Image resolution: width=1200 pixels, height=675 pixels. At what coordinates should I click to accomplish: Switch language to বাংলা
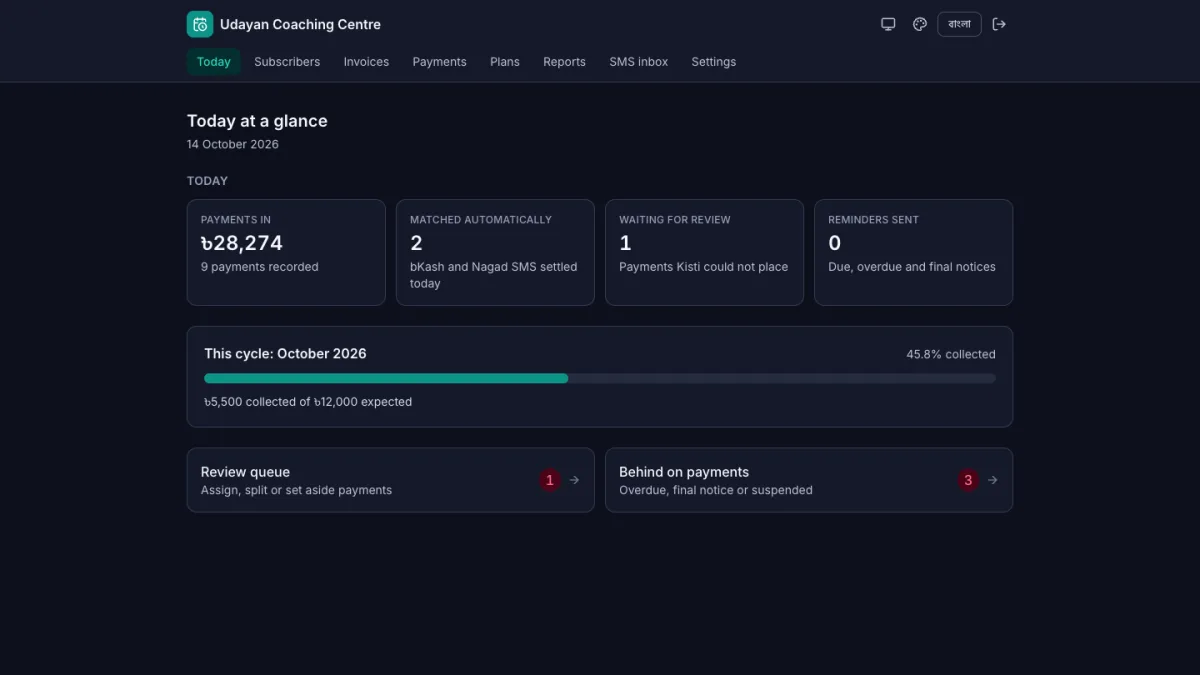(x=959, y=24)
